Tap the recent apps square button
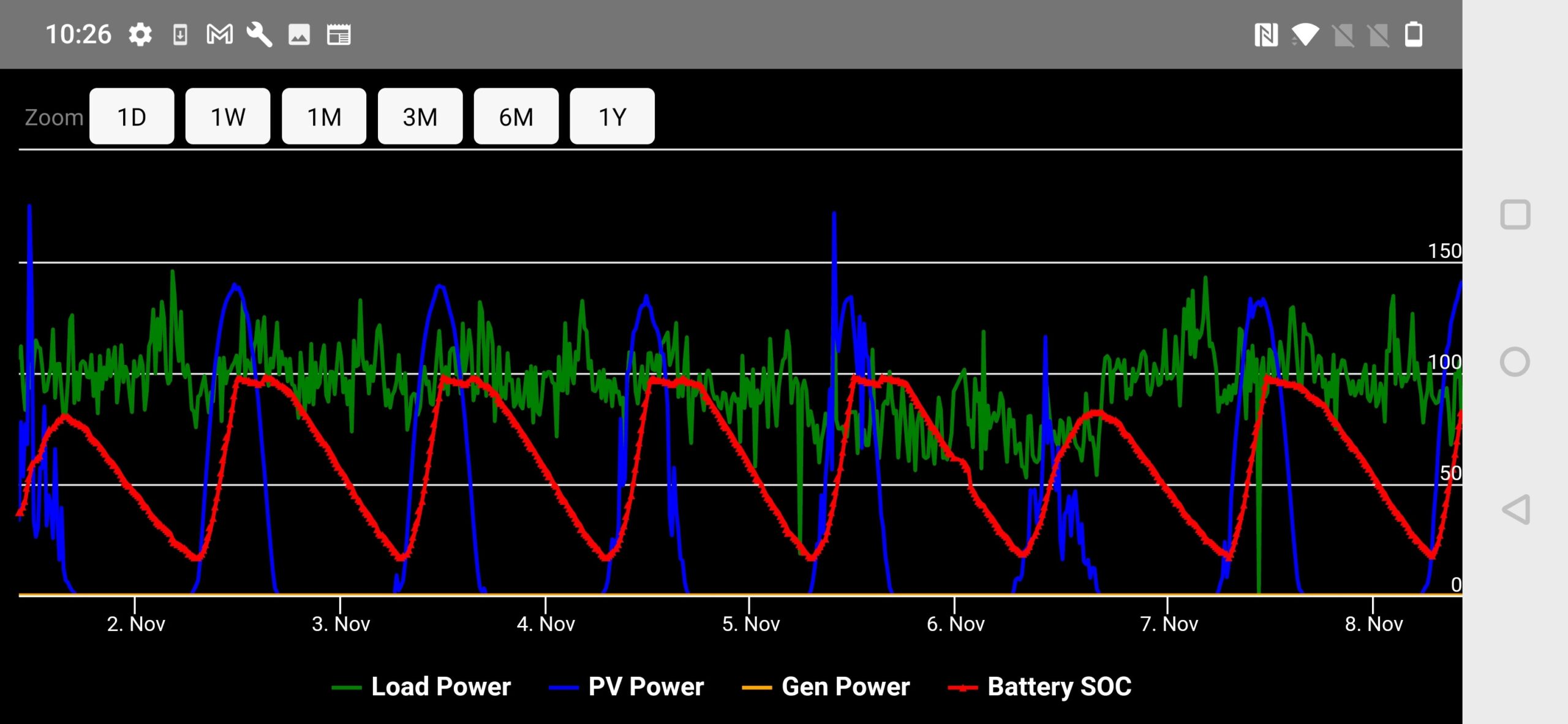Image resolution: width=1568 pixels, height=724 pixels. (x=1515, y=215)
